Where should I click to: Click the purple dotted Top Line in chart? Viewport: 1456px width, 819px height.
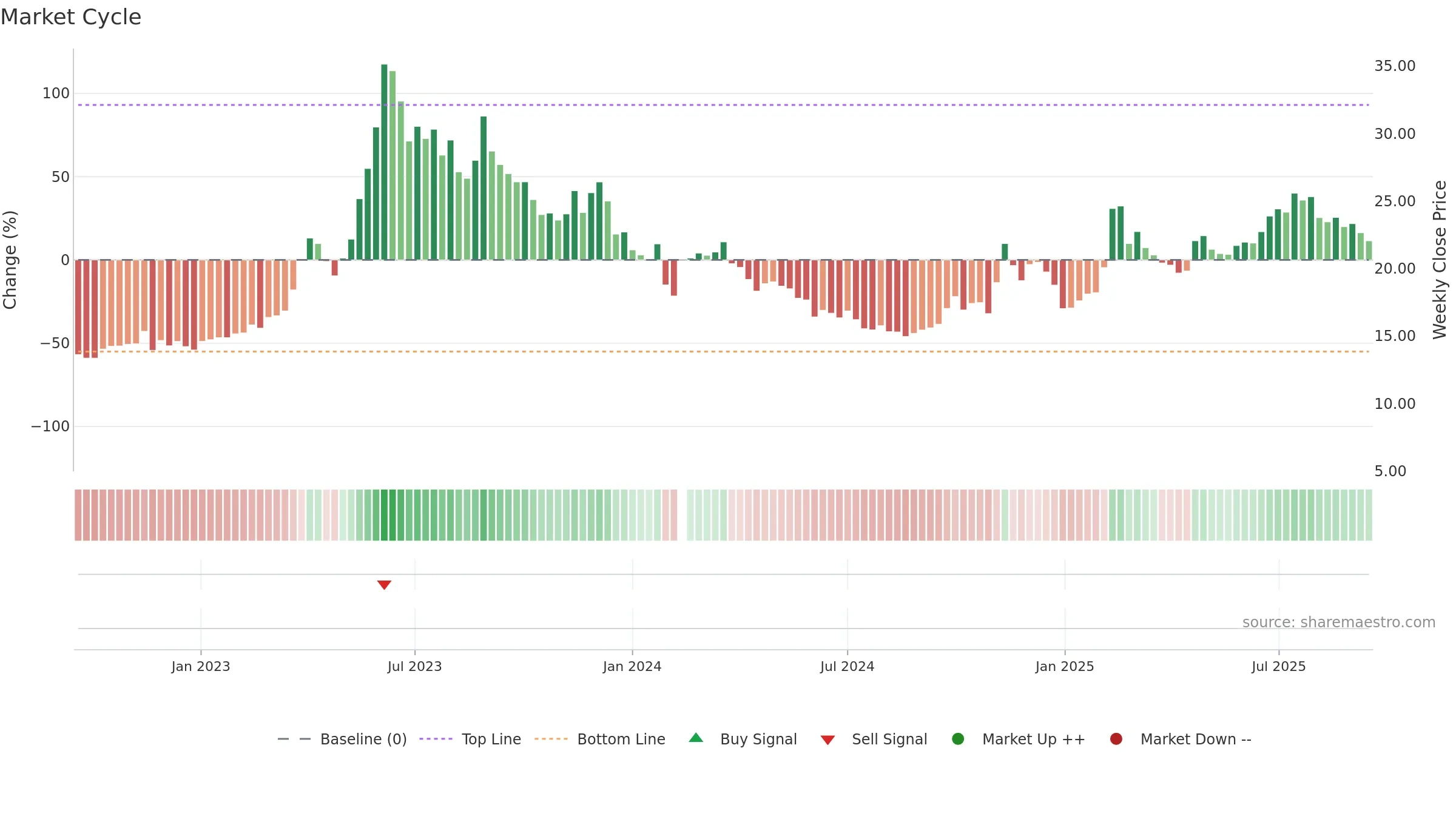coord(723,105)
